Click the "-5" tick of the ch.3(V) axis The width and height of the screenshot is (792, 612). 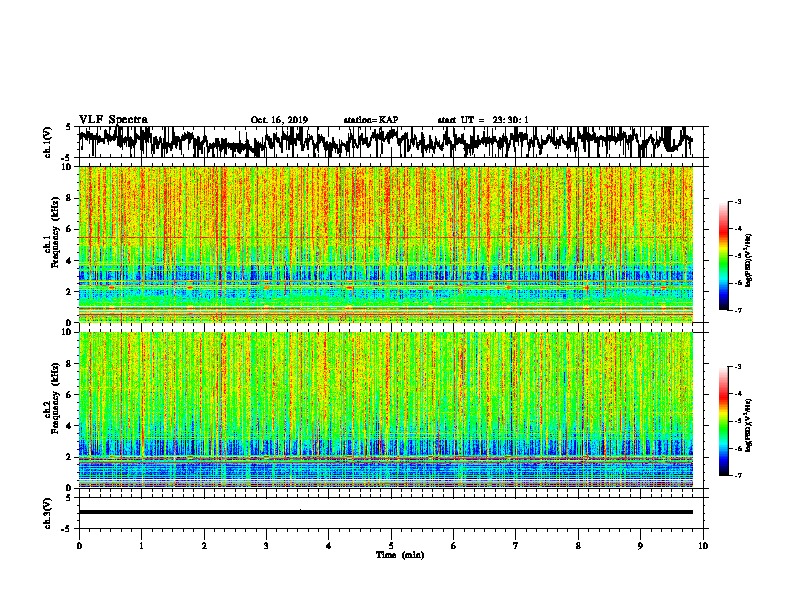[67, 529]
